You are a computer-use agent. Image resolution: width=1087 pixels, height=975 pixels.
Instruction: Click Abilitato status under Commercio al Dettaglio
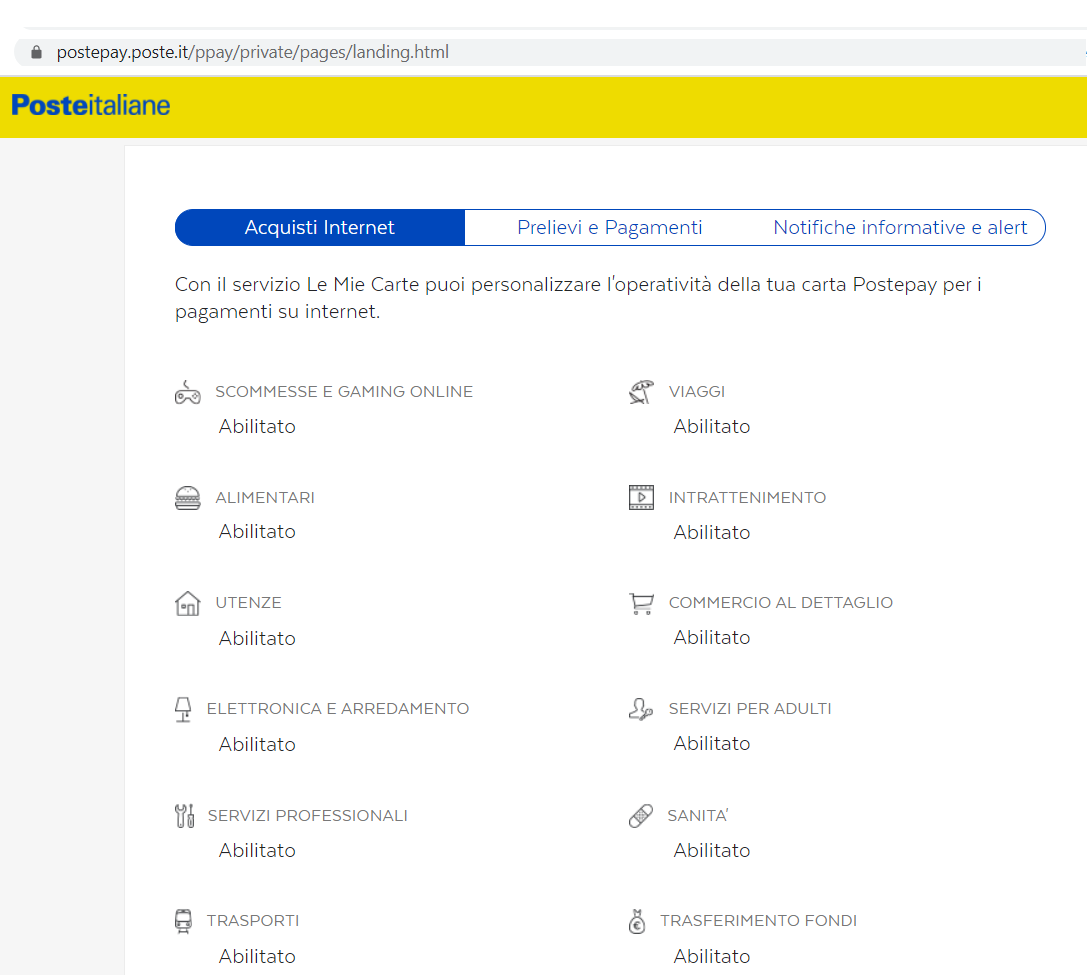coord(712,638)
